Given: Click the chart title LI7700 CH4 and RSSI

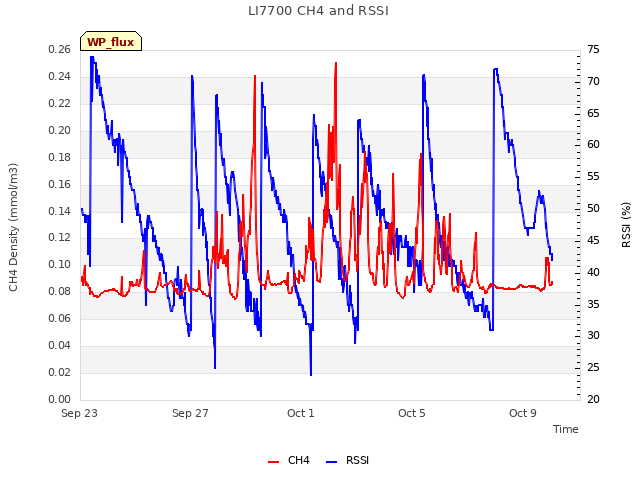Looking at the screenshot, I should pyautogui.click(x=318, y=11).
